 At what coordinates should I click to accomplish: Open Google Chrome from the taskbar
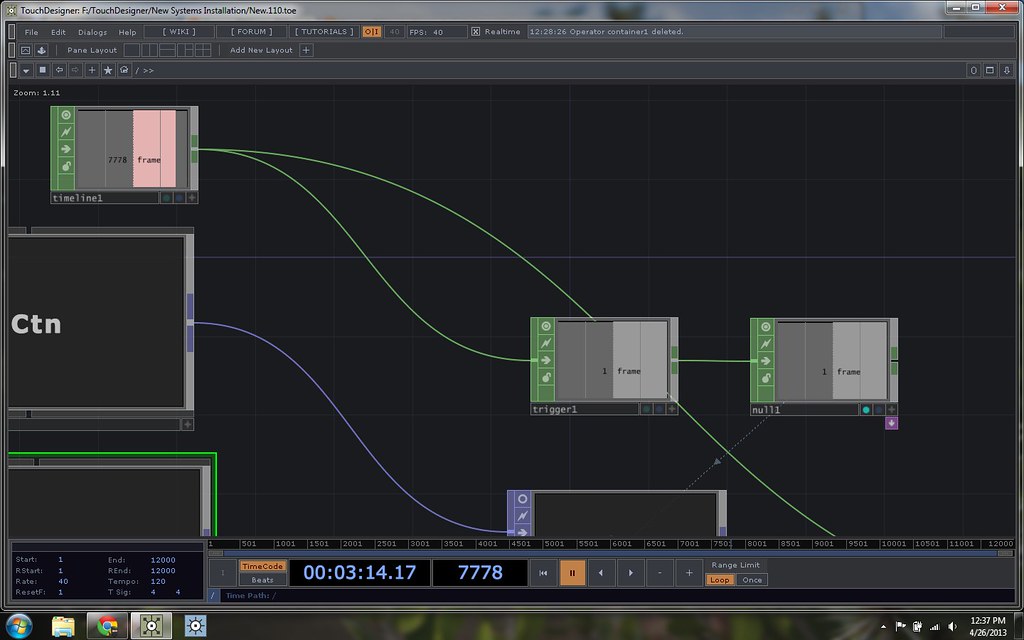pos(106,626)
